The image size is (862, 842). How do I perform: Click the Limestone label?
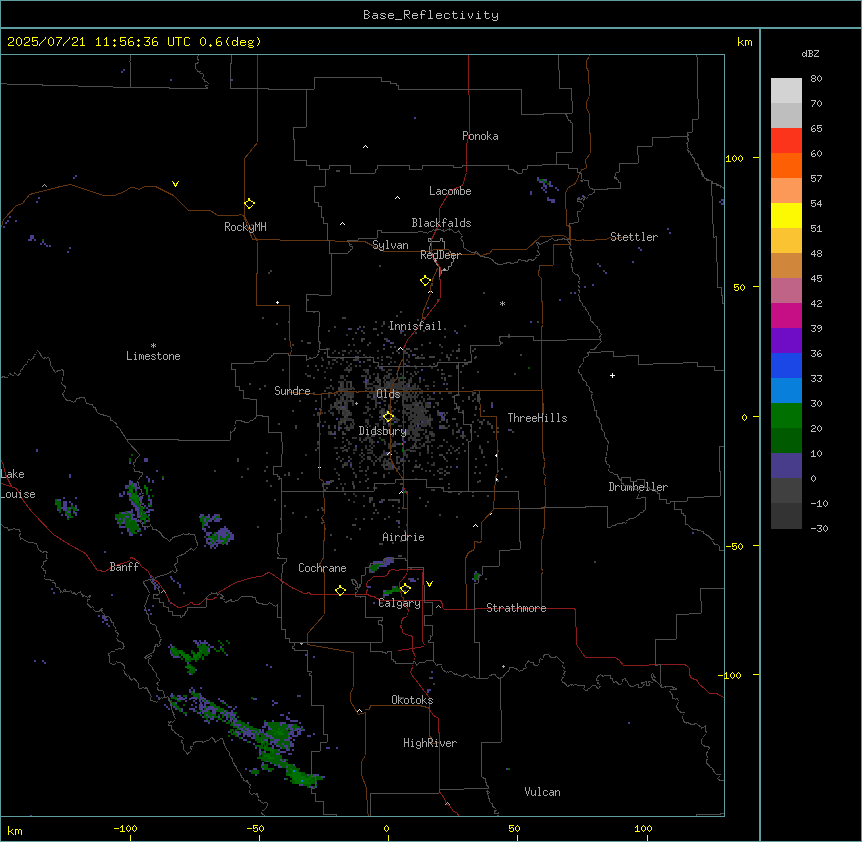click(153, 356)
